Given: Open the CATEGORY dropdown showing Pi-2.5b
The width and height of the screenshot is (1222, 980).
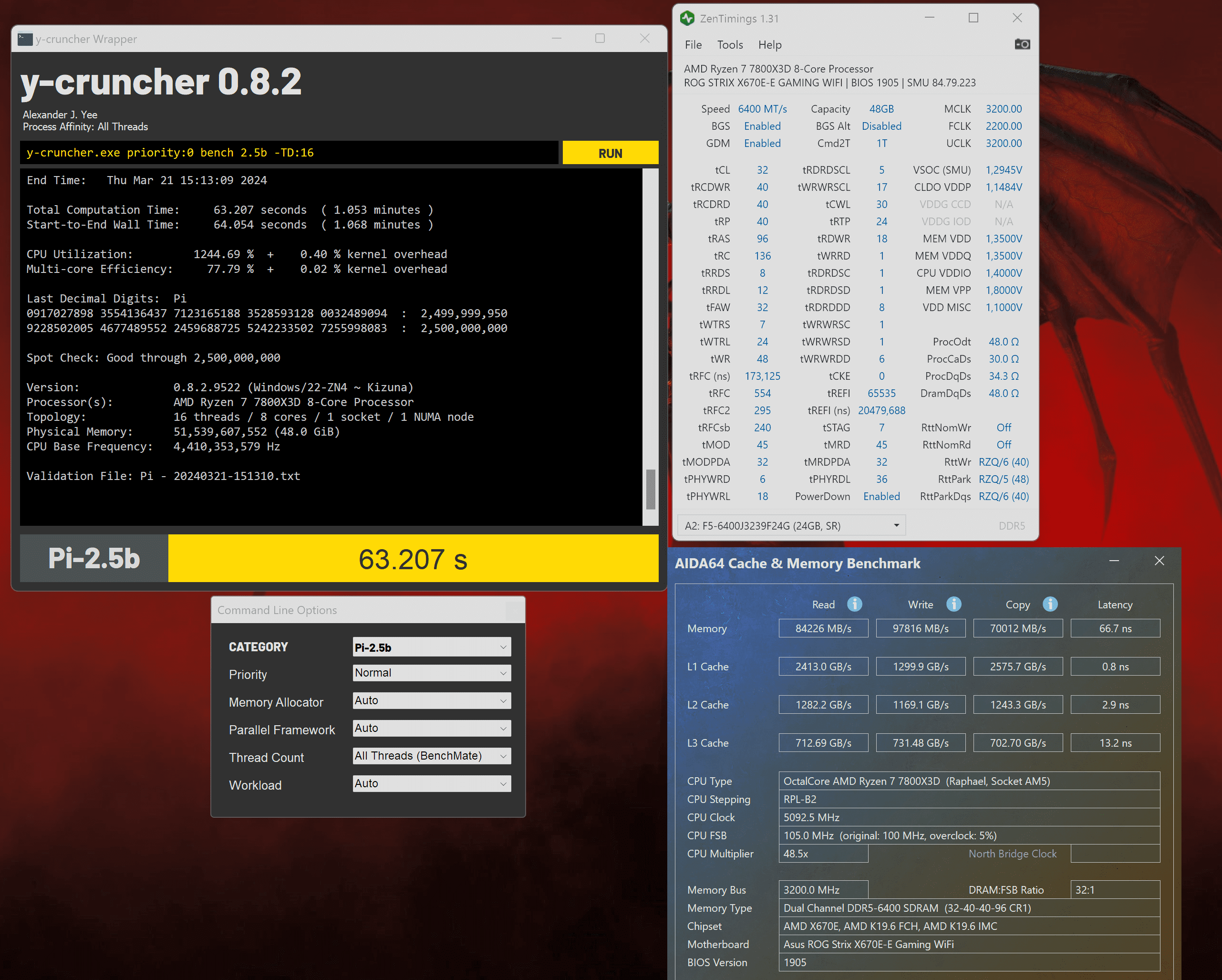Looking at the screenshot, I should pos(431,647).
